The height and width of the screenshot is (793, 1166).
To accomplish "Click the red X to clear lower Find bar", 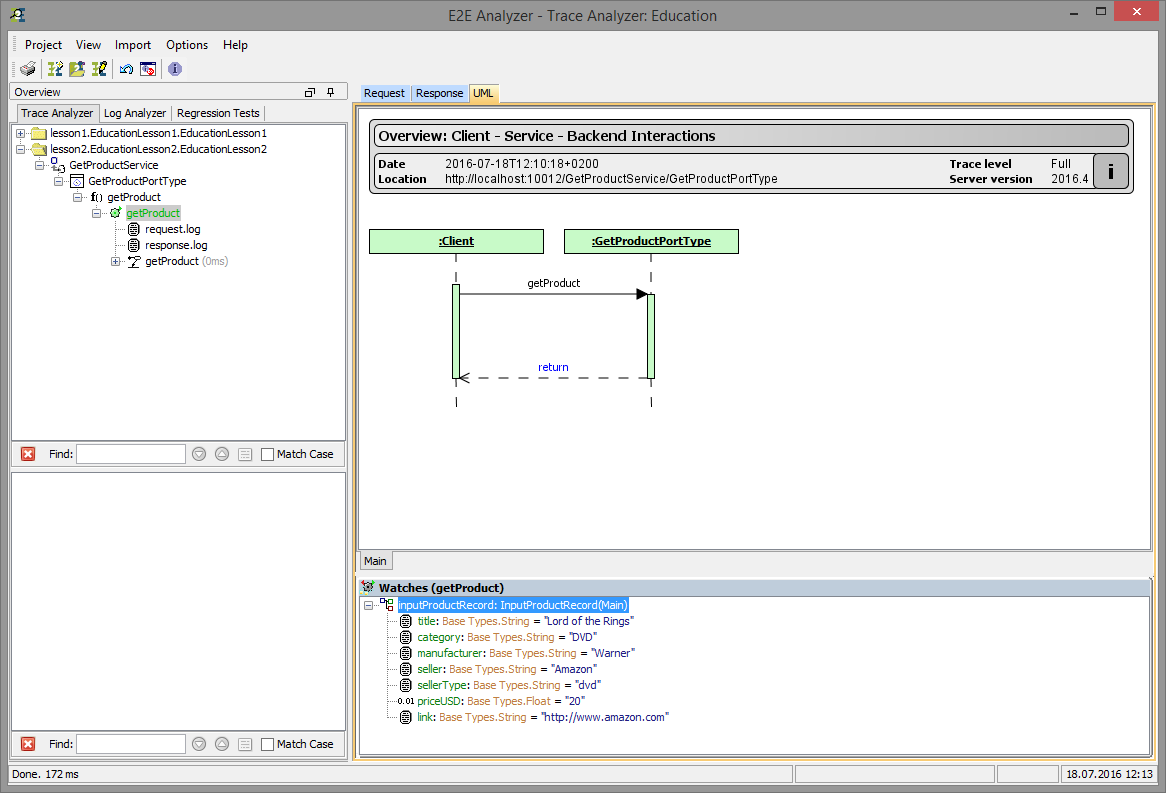I will (28, 743).
